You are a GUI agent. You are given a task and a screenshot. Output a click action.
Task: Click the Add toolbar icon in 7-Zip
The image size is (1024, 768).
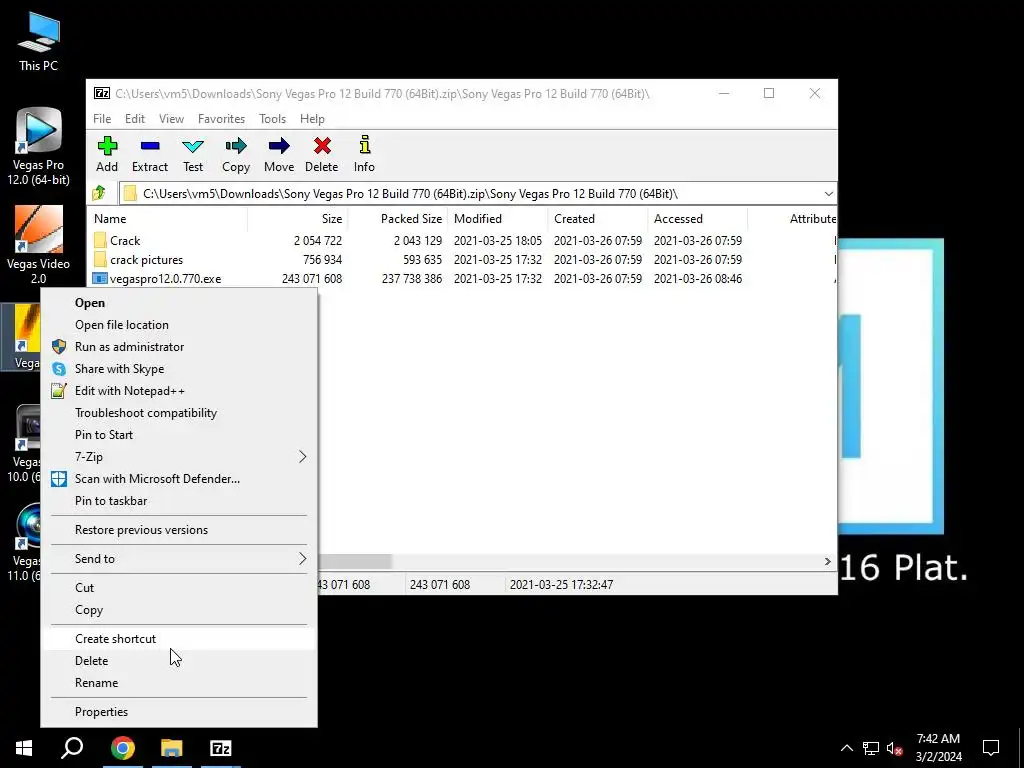point(107,146)
